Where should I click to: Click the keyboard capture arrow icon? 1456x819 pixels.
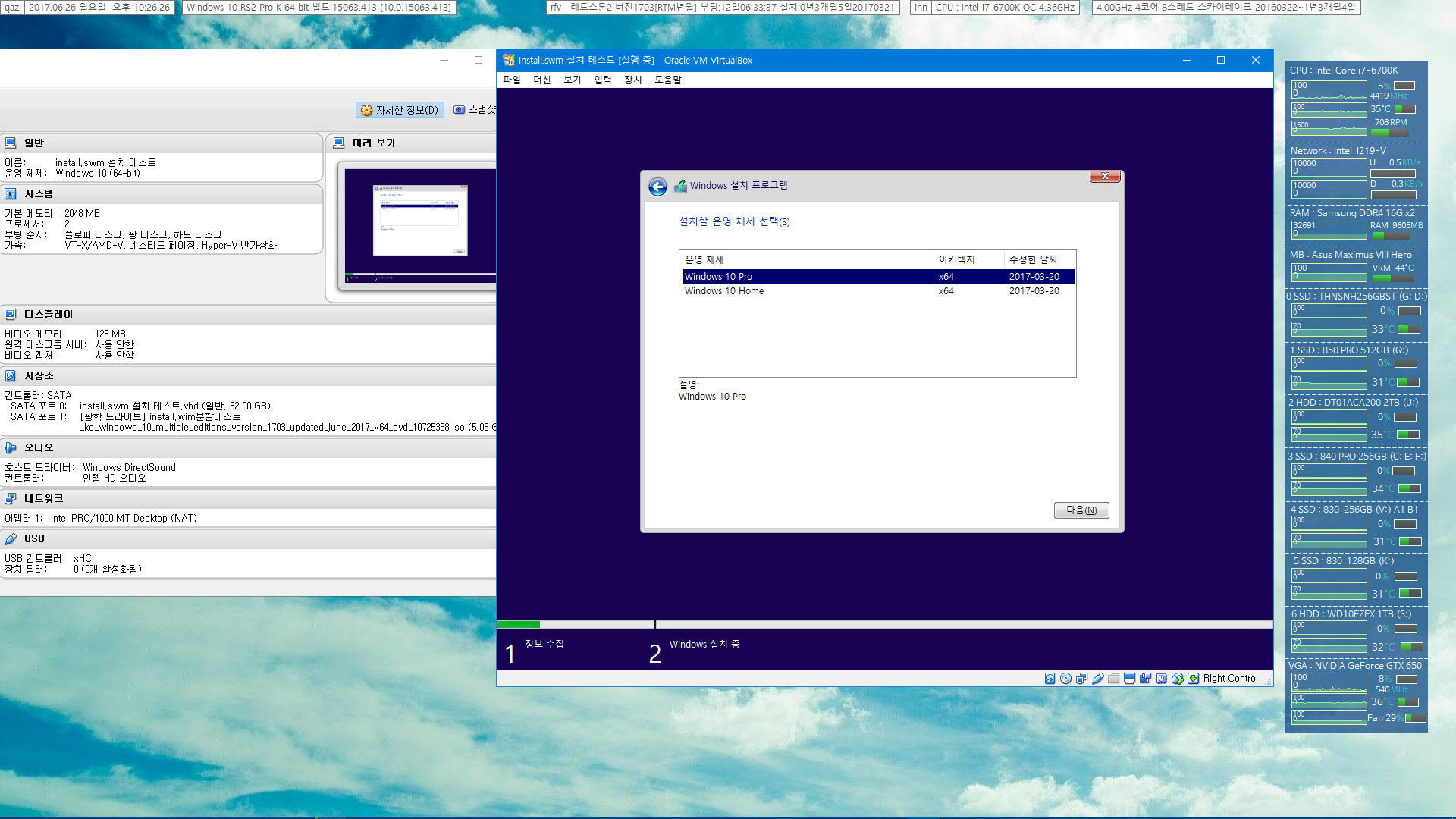coord(1193,679)
